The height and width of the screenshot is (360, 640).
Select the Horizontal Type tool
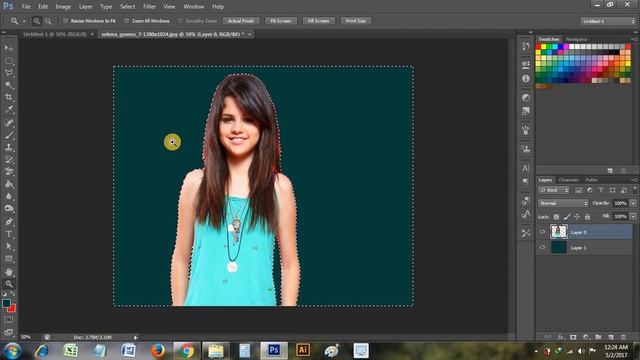pyautogui.click(x=9, y=234)
